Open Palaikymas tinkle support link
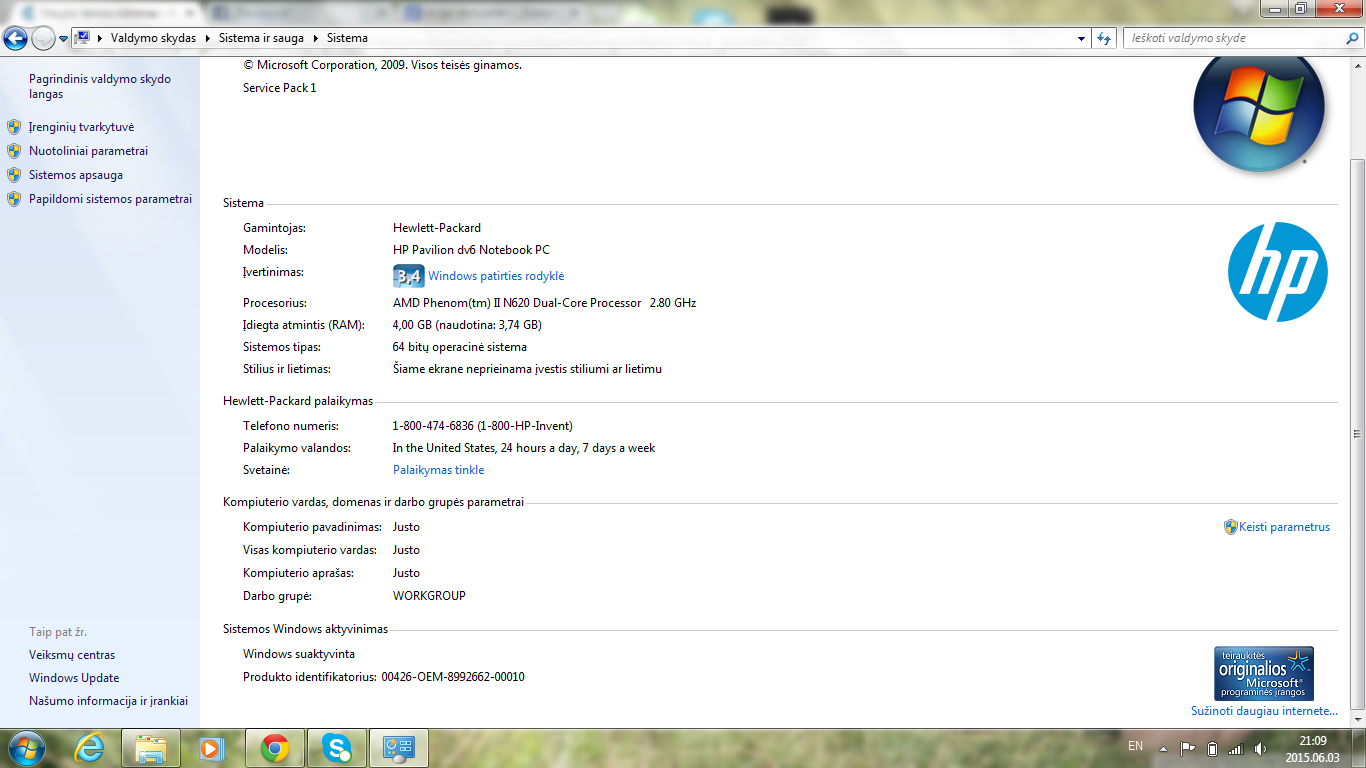The image size is (1366, 768). tap(438, 470)
